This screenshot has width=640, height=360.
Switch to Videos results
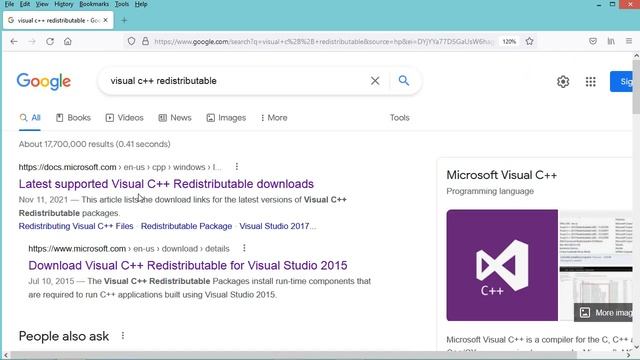tap(124, 118)
